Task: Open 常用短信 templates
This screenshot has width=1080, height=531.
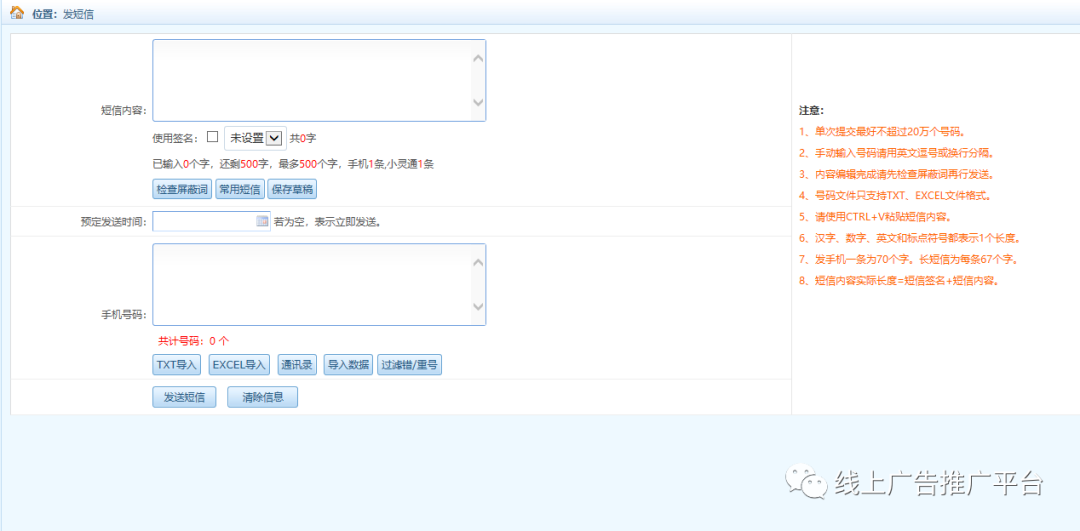Action: click(x=240, y=189)
